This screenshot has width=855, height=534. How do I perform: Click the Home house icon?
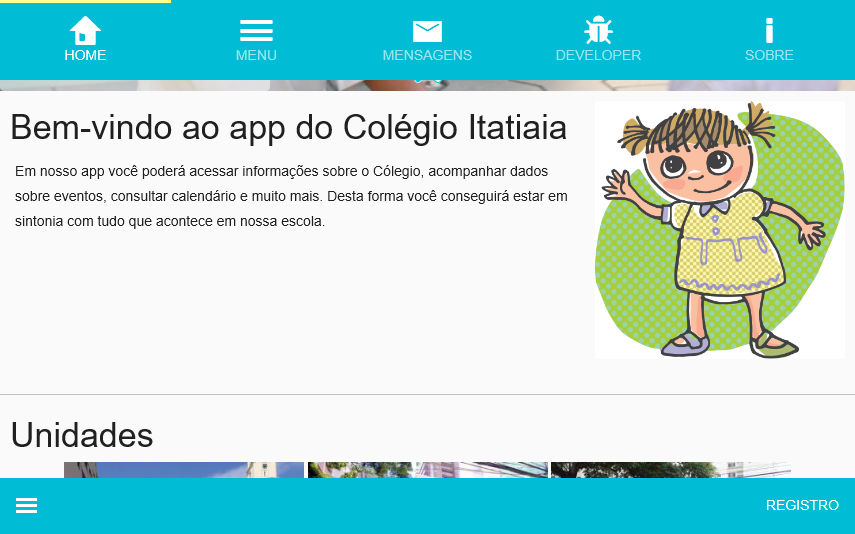[85, 31]
